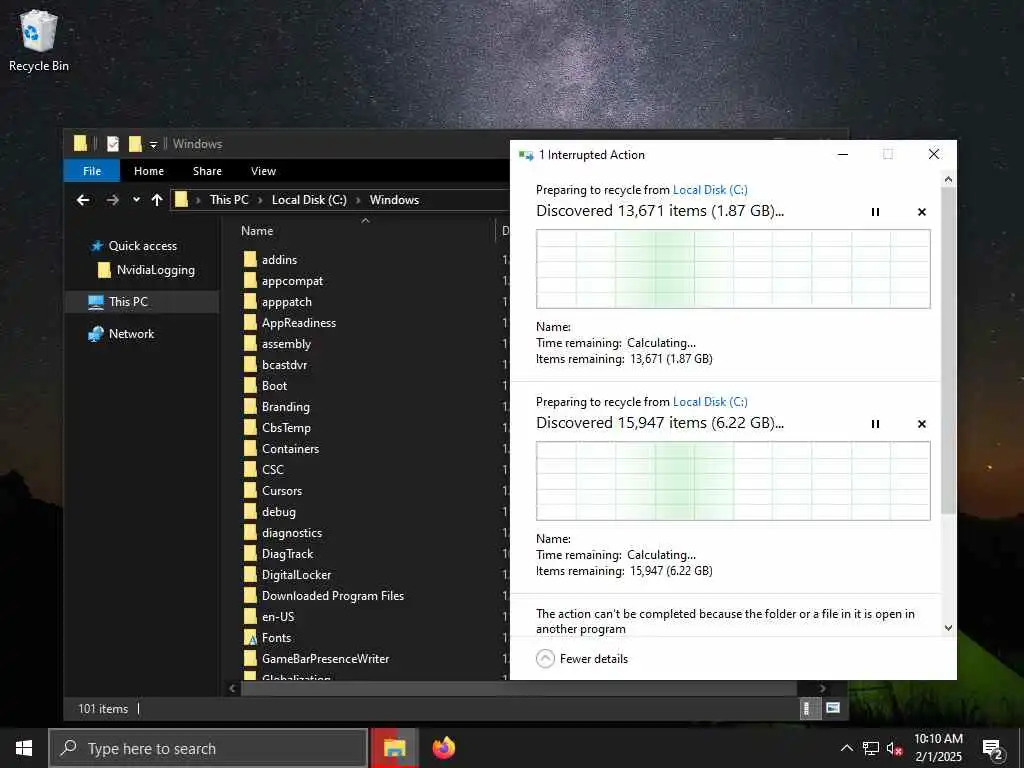Show hidden system tray icons
Image resolution: width=1024 pixels, height=768 pixels.
point(846,748)
